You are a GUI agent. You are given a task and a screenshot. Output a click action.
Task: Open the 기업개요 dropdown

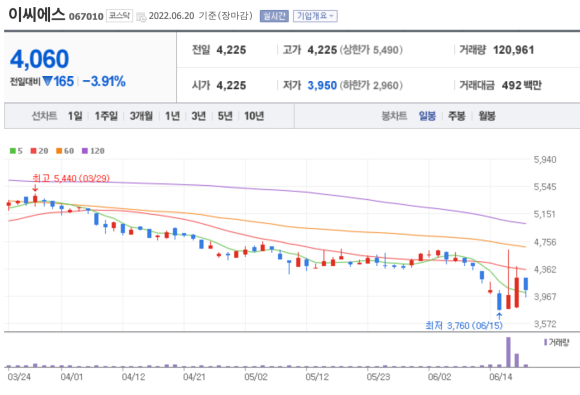[x=315, y=16]
